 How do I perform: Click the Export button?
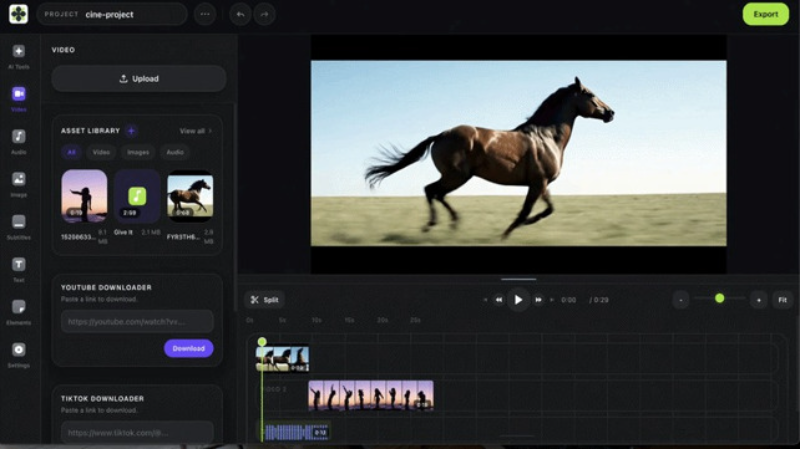(765, 14)
